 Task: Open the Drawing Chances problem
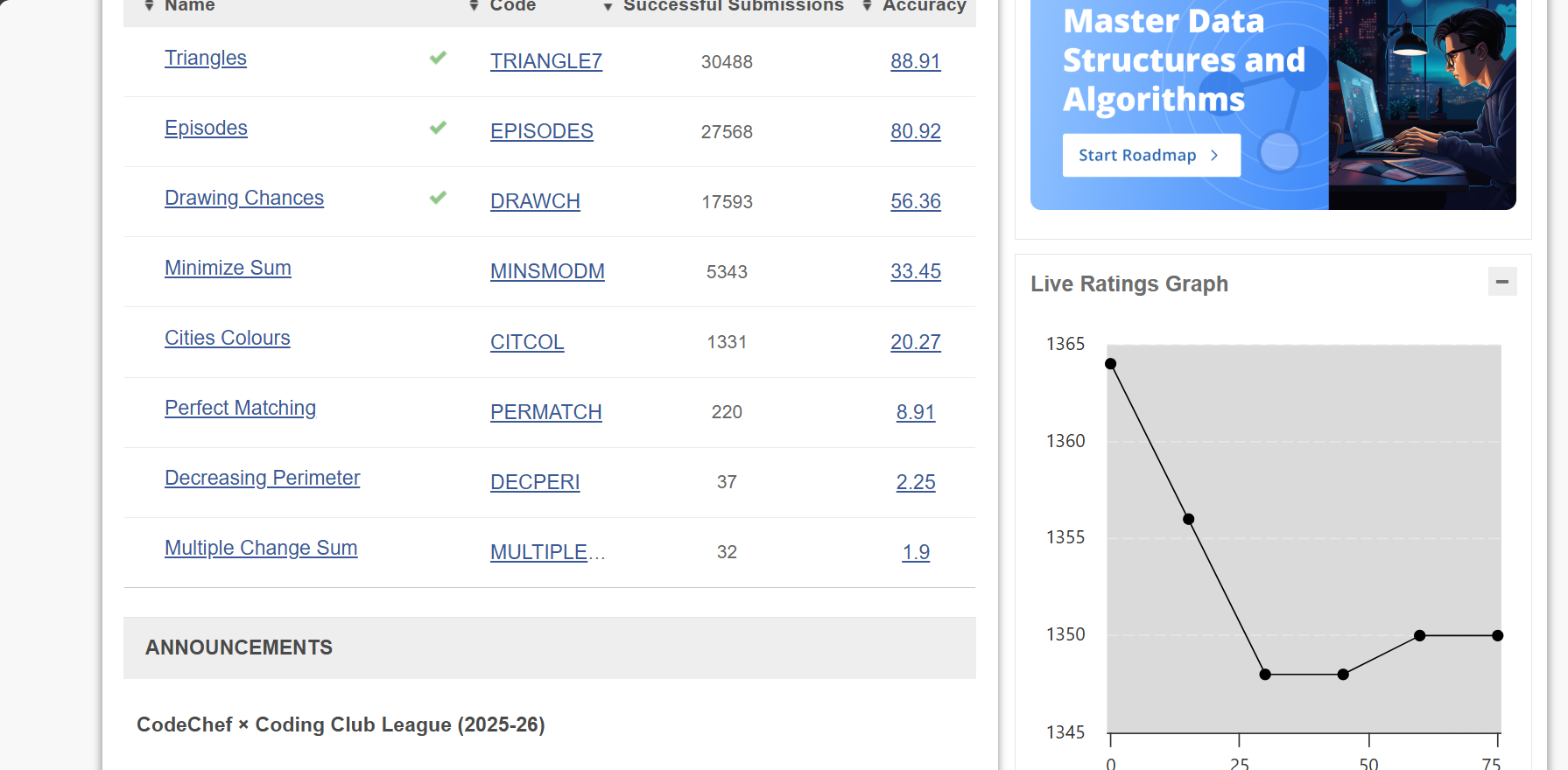click(x=244, y=198)
